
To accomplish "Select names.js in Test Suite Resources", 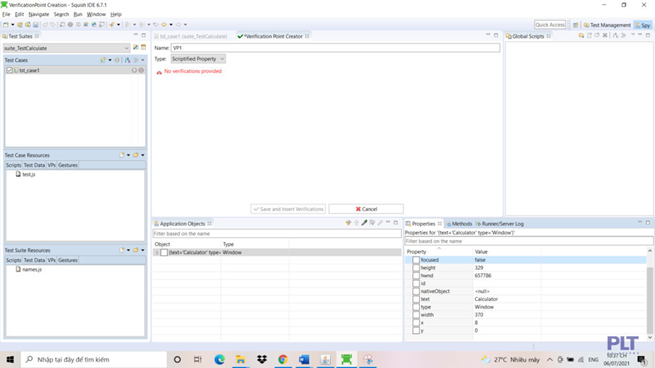I will 28,269.
